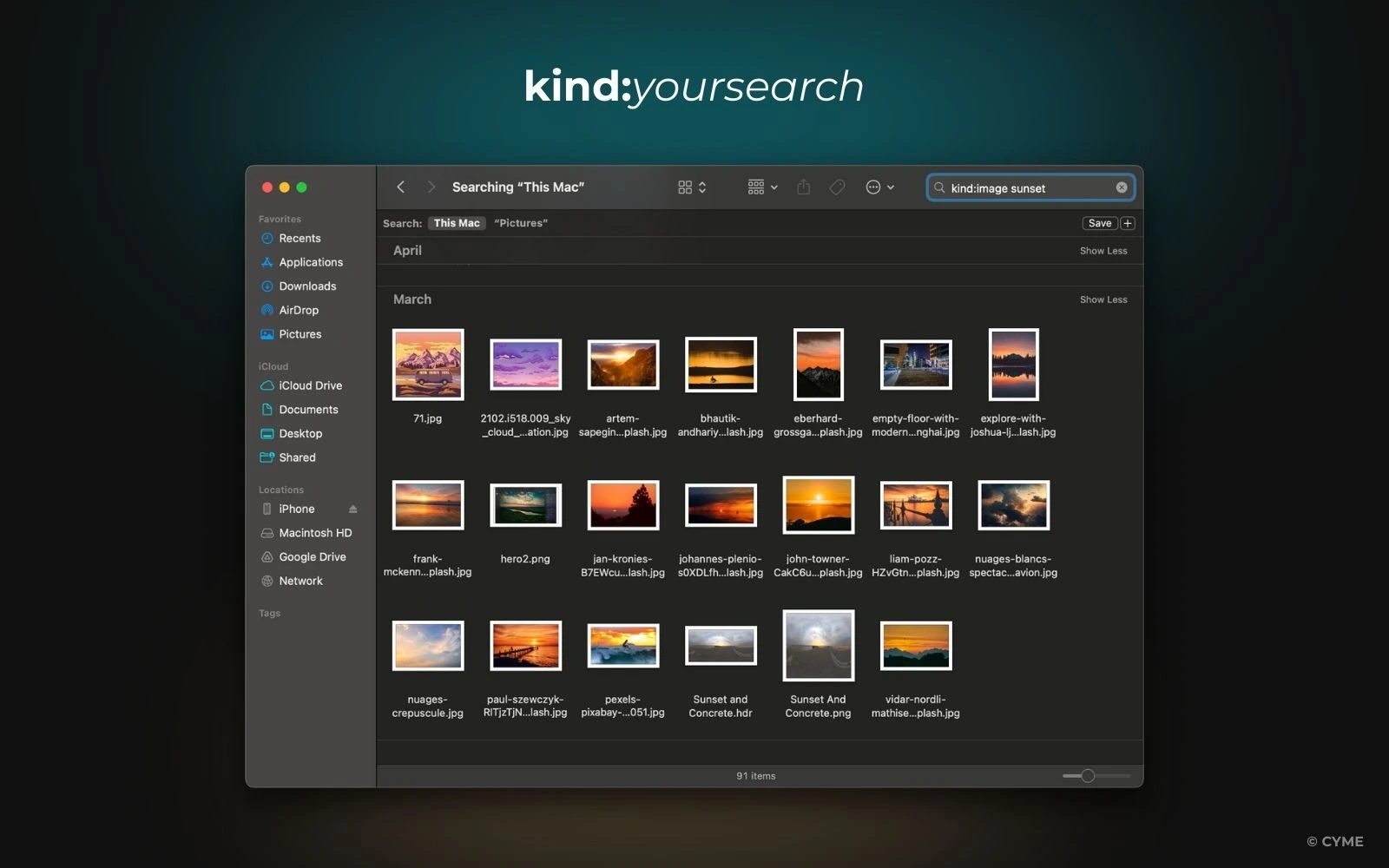Select the 2102.i518.009_sky_cloud image

pyautogui.click(x=526, y=365)
